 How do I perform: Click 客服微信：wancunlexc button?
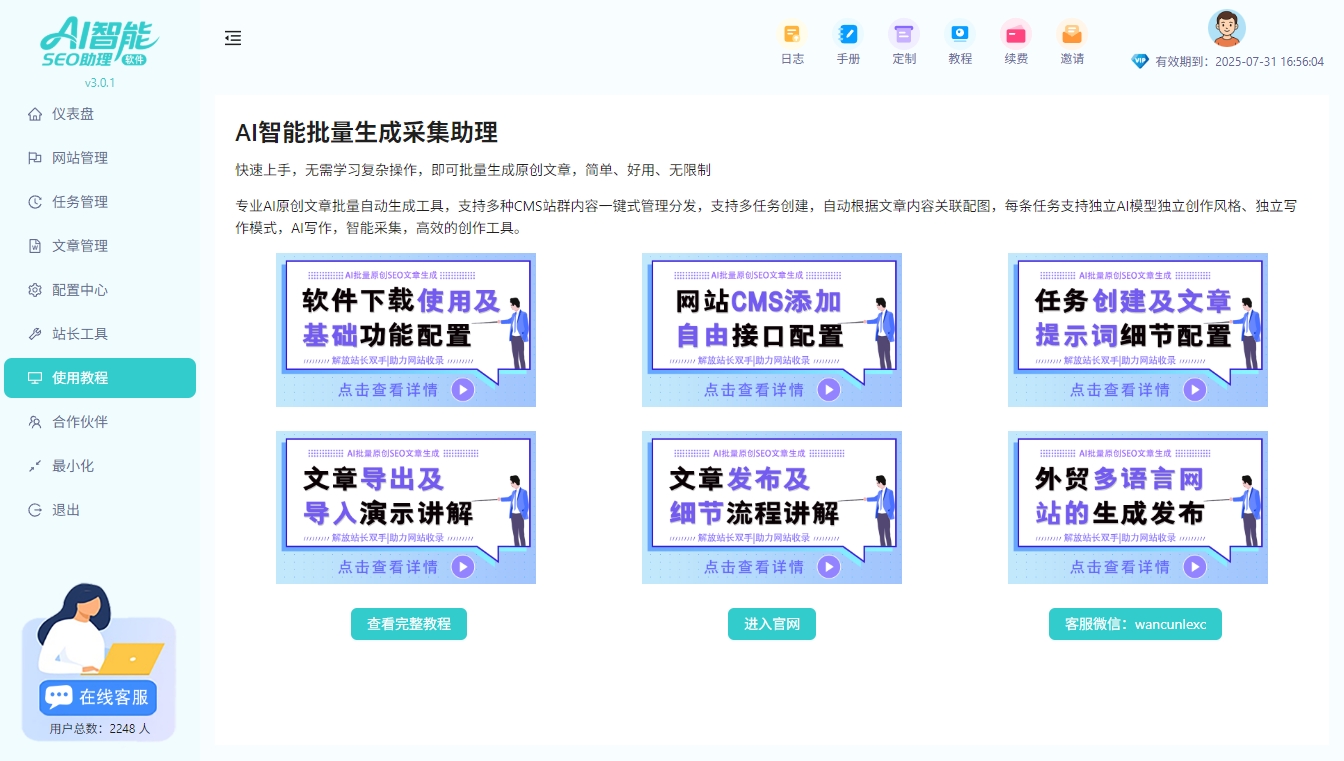tap(1135, 623)
